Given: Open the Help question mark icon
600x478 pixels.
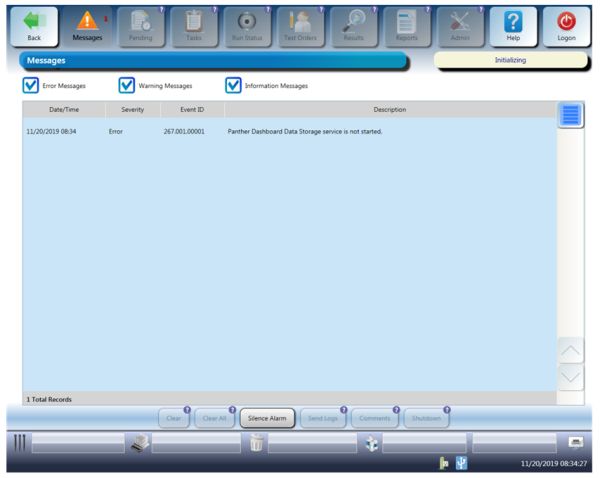Looking at the screenshot, I should tap(513, 21).
